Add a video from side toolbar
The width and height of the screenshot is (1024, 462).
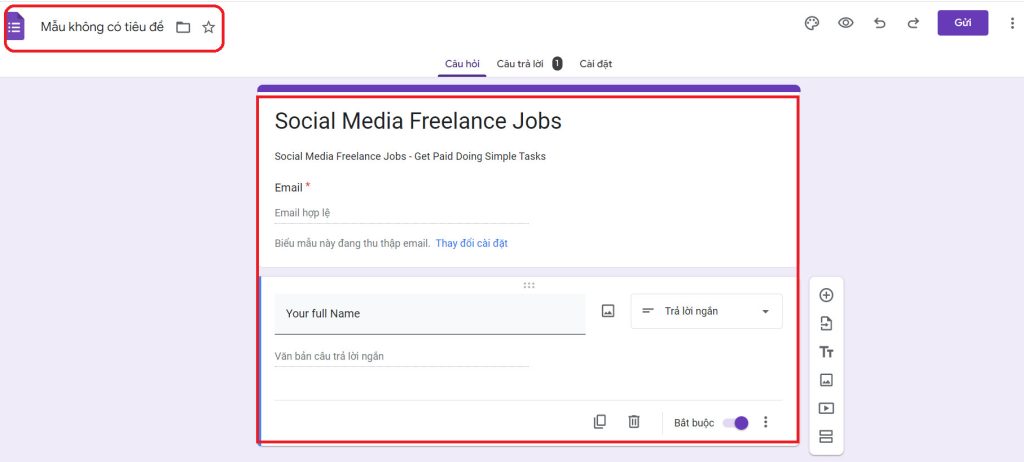tap(826, 408)
